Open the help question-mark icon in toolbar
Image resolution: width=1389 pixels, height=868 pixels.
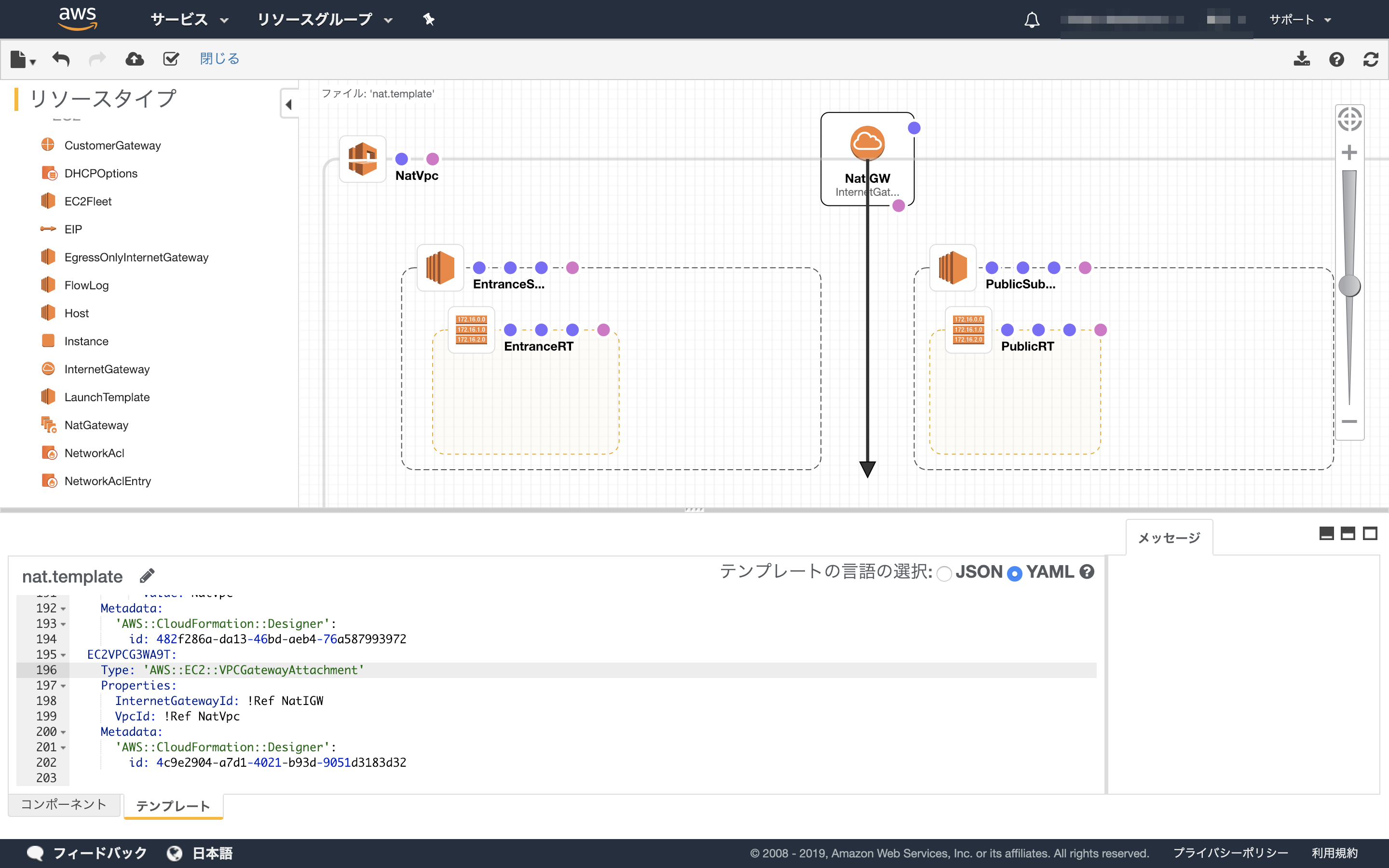[1336, 58]
